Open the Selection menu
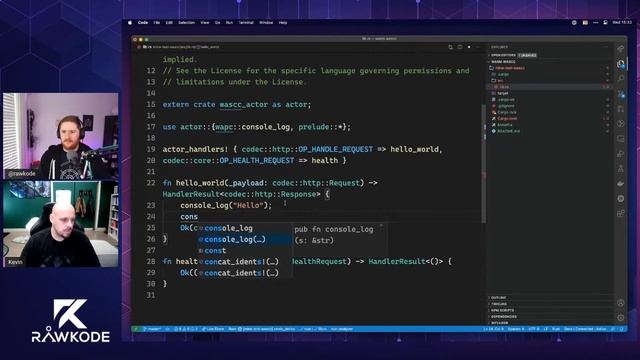640x360 pixels. tap(187, 23)
